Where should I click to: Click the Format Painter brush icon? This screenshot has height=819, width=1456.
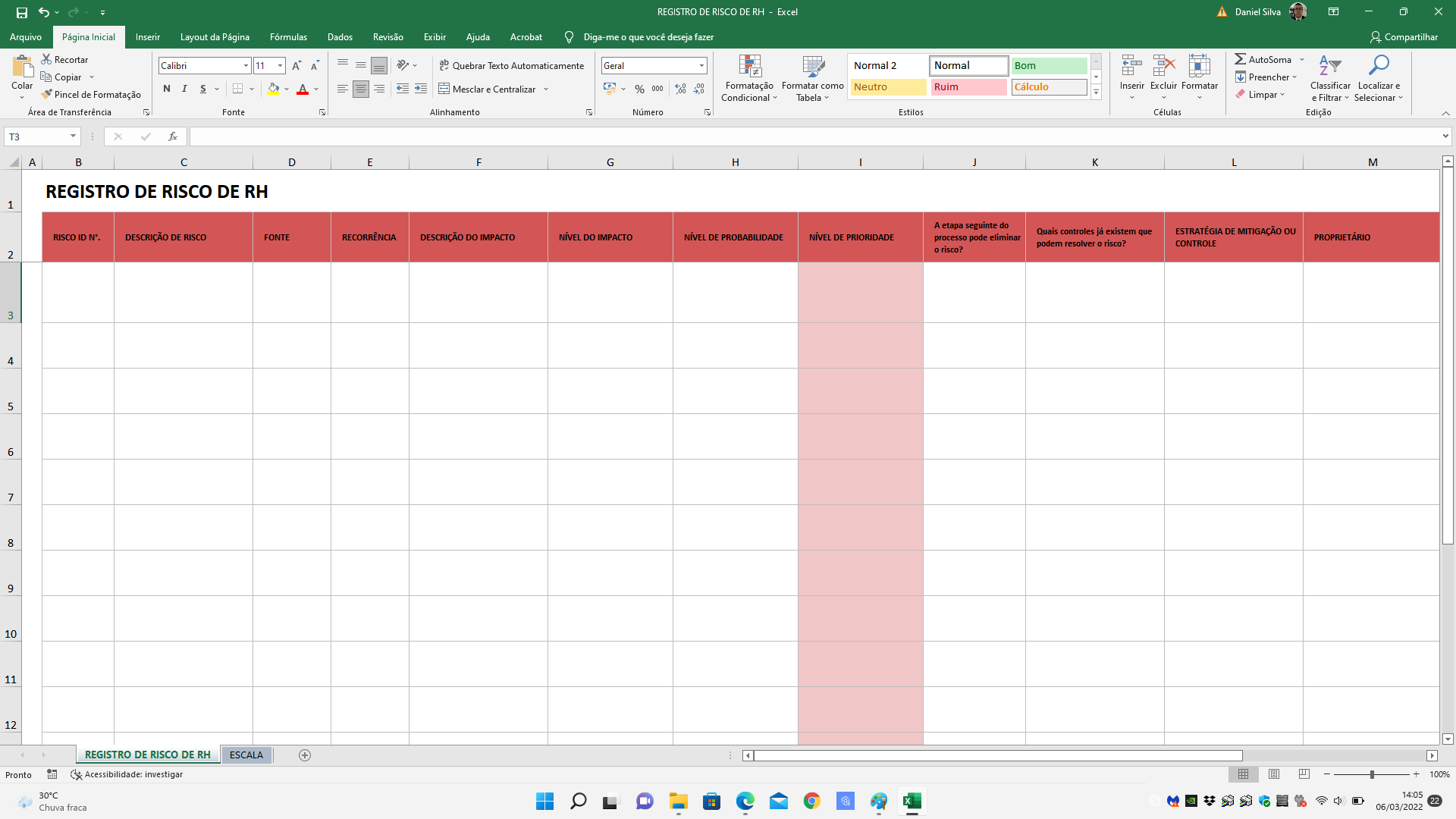47,94
